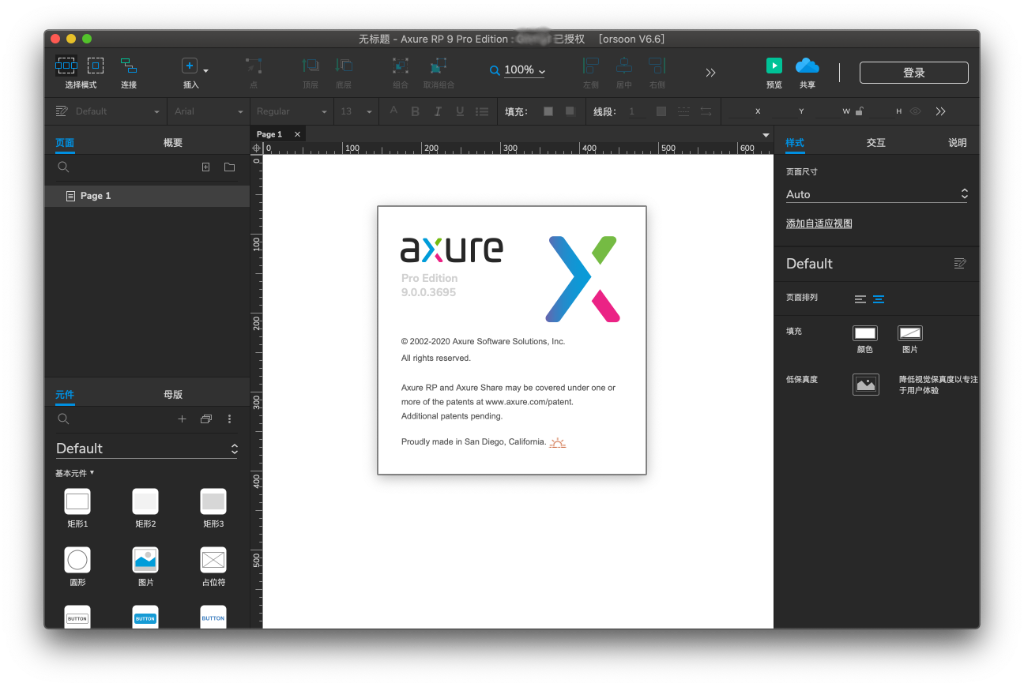Click the 添加自适应视图 link

point(819,223)
